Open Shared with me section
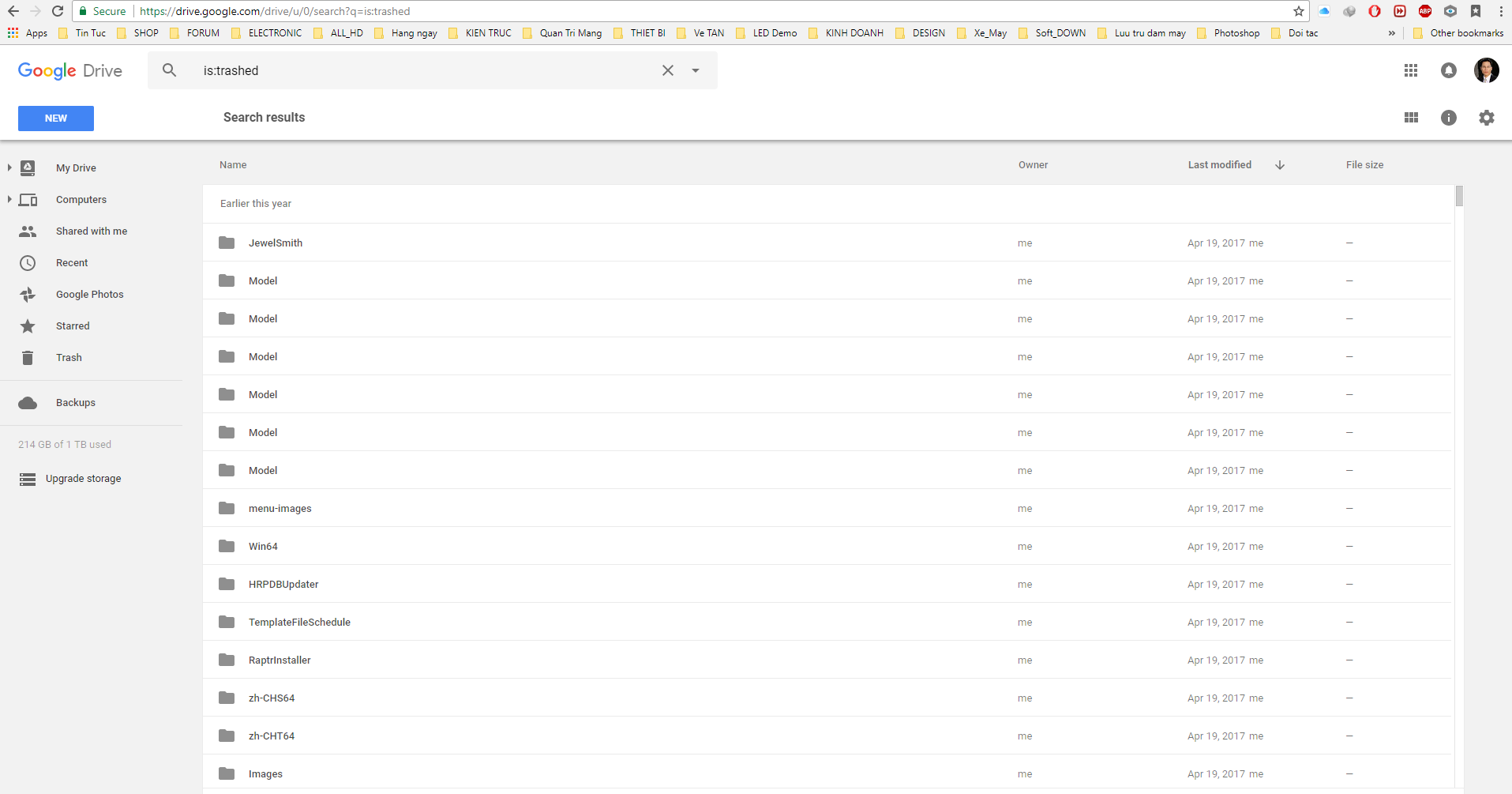 (x=91, y=231)
